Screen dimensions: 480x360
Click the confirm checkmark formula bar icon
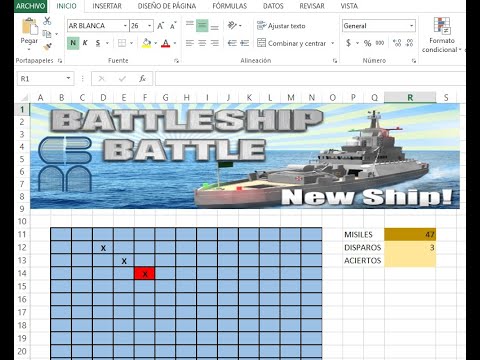tap(122, 79)
